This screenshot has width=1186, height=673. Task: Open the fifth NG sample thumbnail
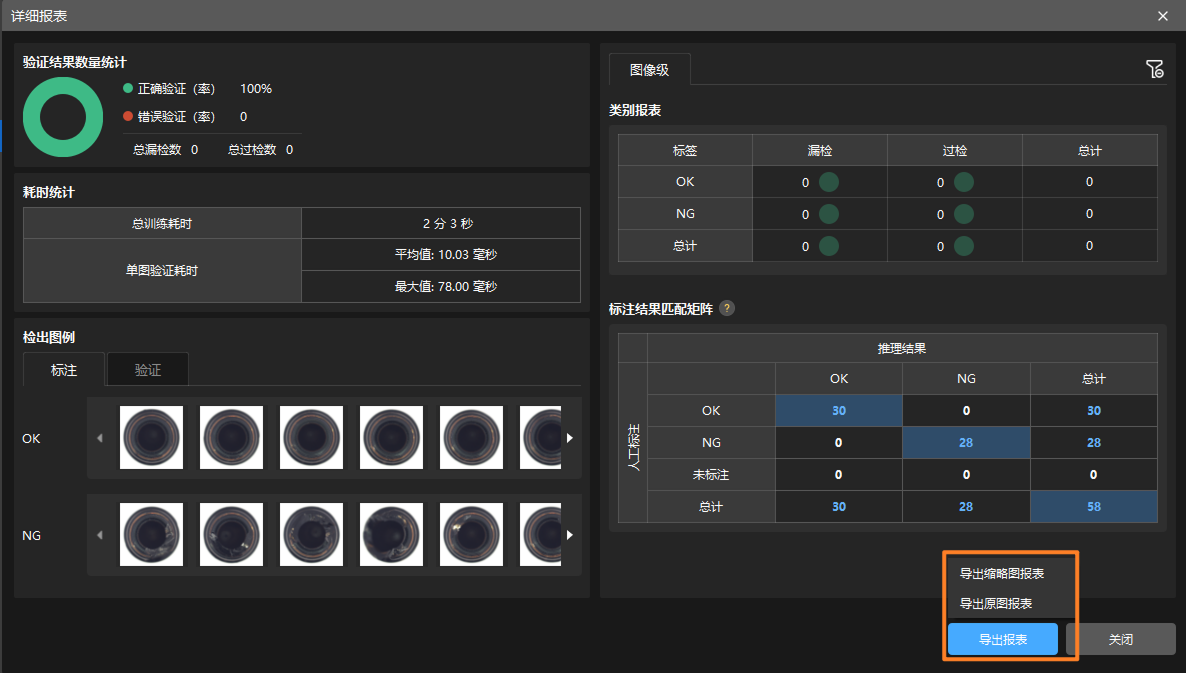click(x=471, y=535)
